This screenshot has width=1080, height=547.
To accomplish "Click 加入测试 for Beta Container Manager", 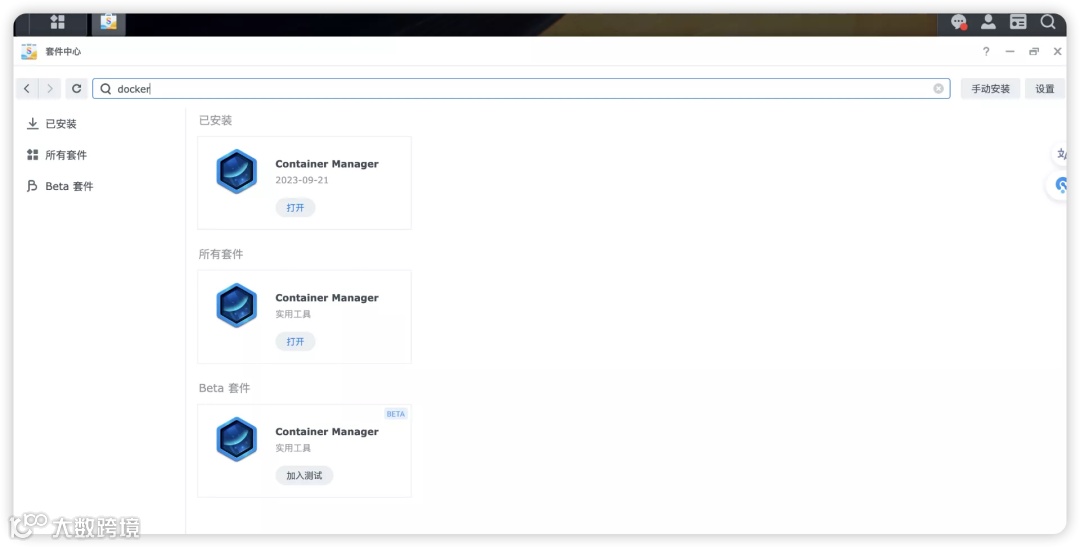I will 304,475.
